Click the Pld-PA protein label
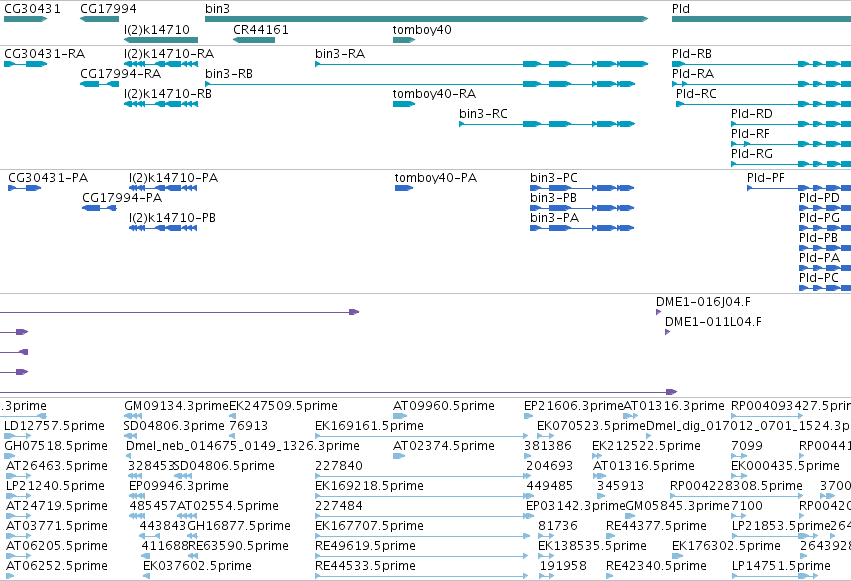 [x=820, y=258]
